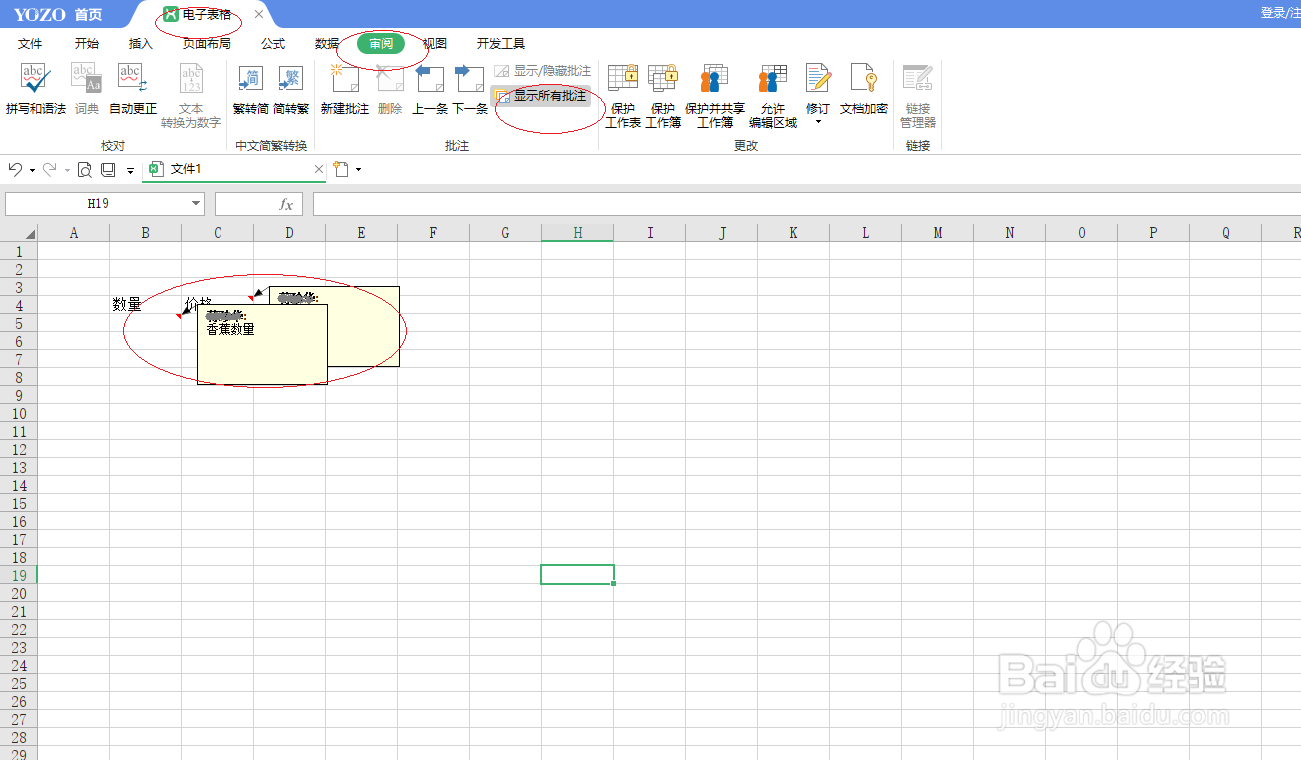
Task: Click the 登录 login link
Action: tap(1272, 13)
